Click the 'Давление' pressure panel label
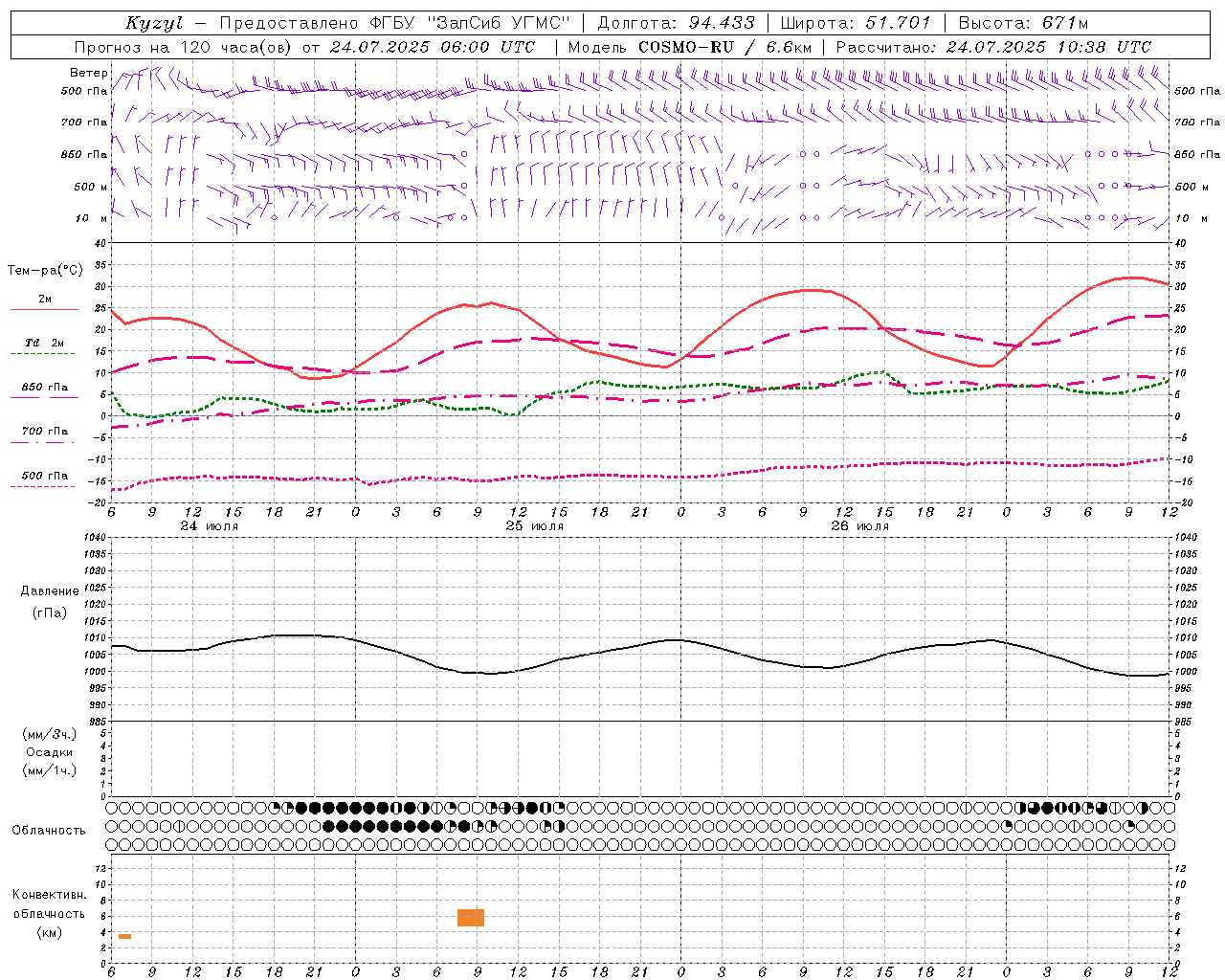1225x980 pixels. [x=50, y=591]
